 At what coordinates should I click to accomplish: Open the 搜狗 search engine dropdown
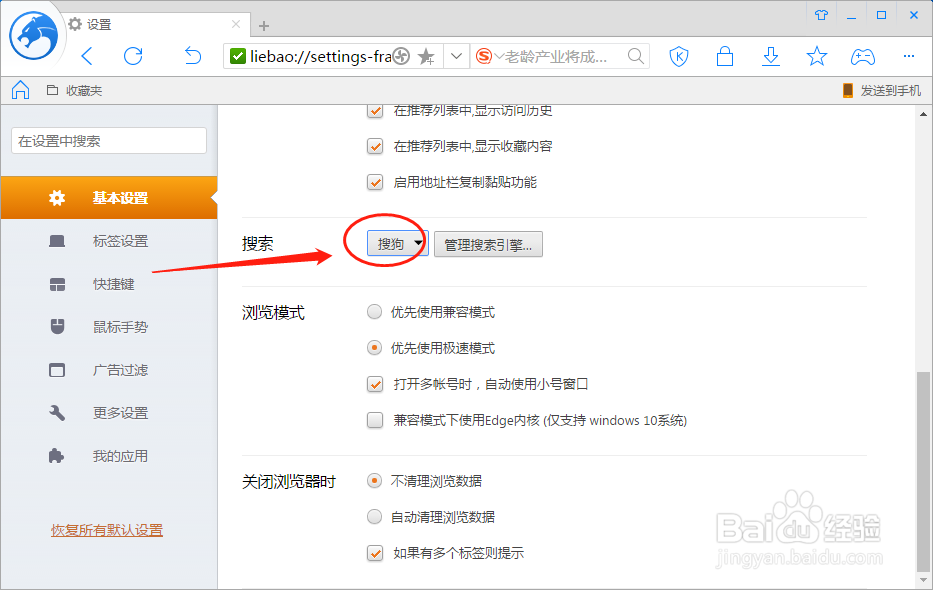coord(397,244)
